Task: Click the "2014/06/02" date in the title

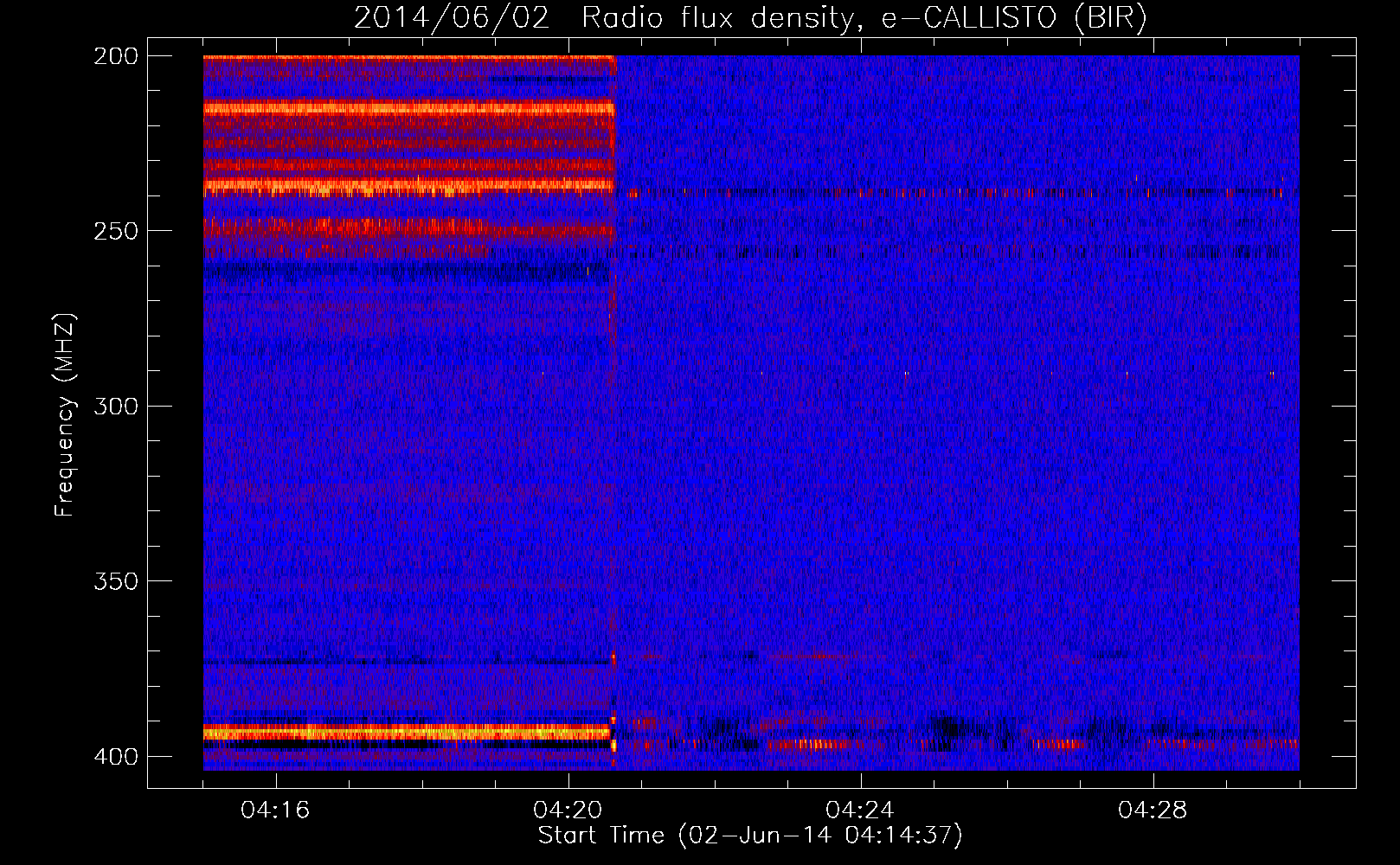Action: click(452, 18)
